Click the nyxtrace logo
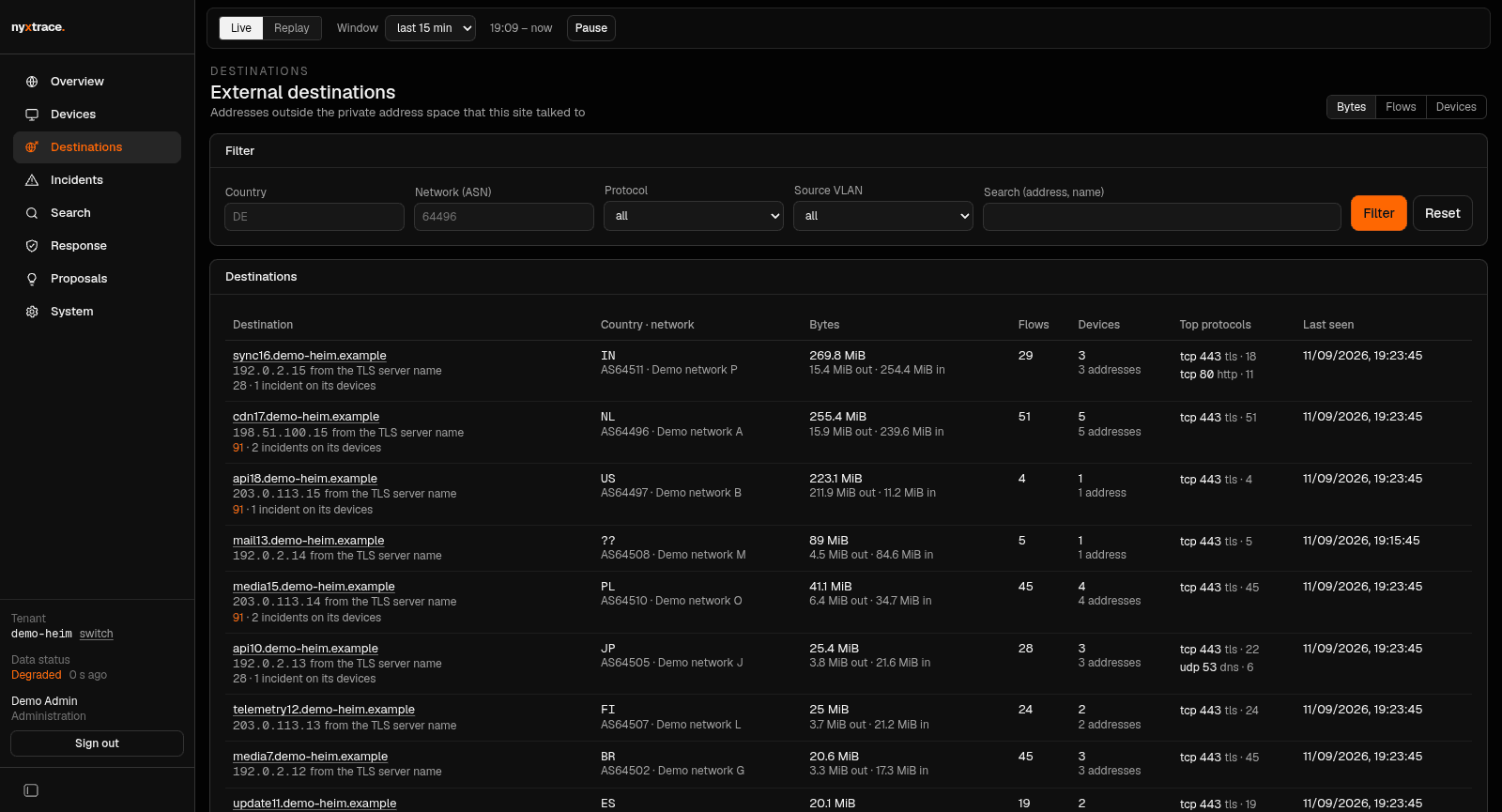 [38, 27]
